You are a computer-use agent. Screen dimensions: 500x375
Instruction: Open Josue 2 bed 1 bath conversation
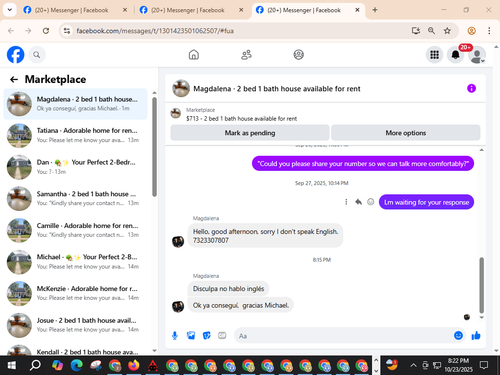coord(75,325)
